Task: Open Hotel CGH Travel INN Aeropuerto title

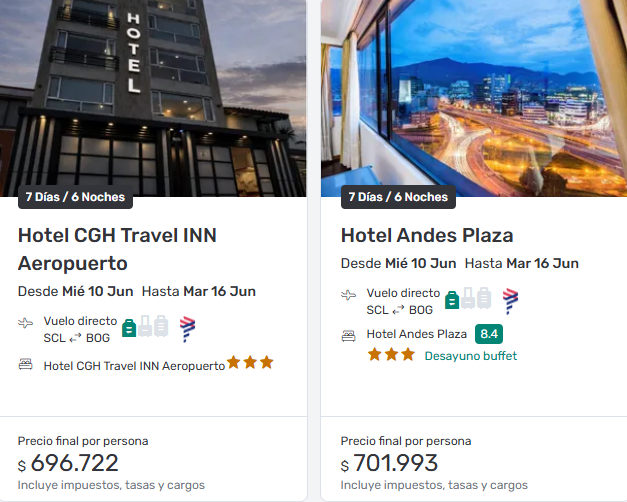Action: pyautogui.click(x=118, y=249)
